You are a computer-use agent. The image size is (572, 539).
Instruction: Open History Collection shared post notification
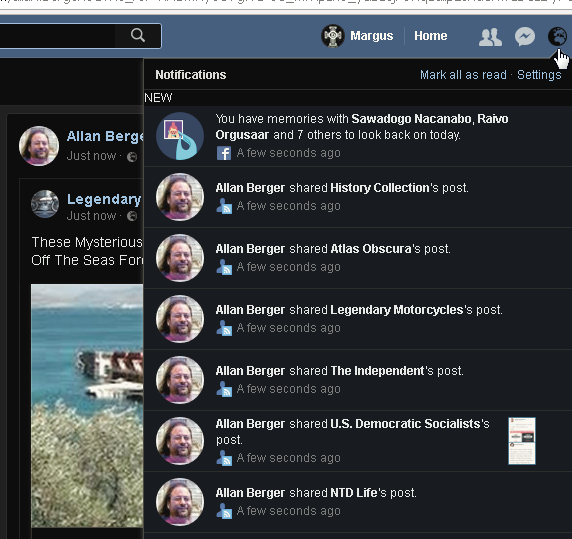[x=358, y=197]
